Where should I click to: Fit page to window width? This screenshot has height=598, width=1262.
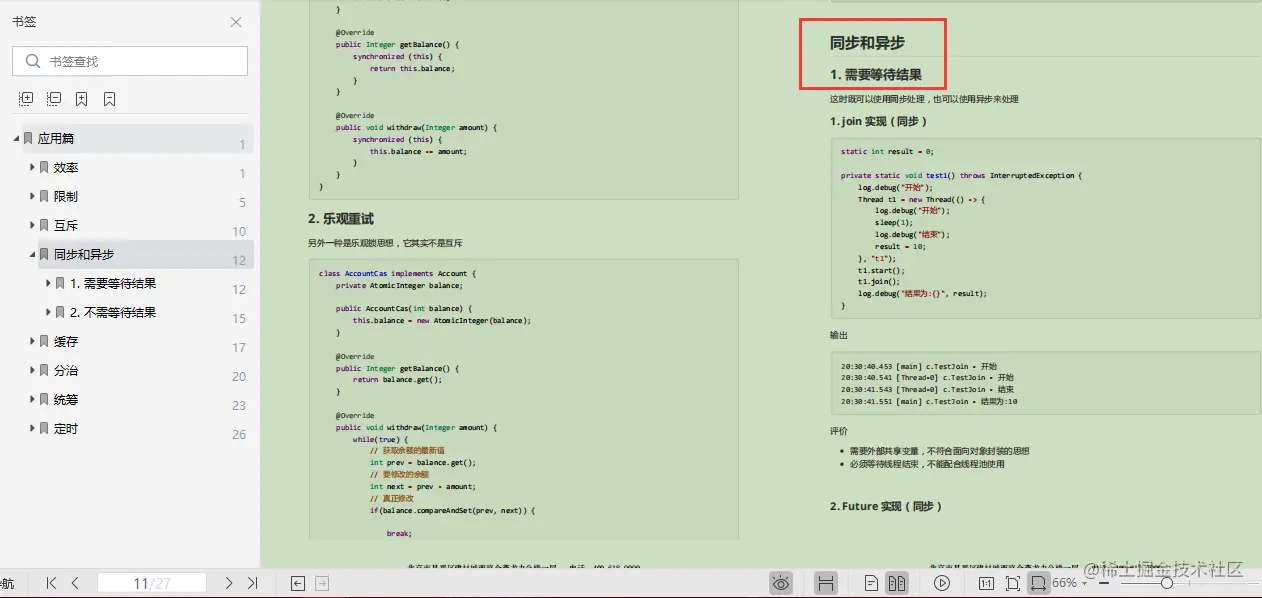click(1038, 583)
